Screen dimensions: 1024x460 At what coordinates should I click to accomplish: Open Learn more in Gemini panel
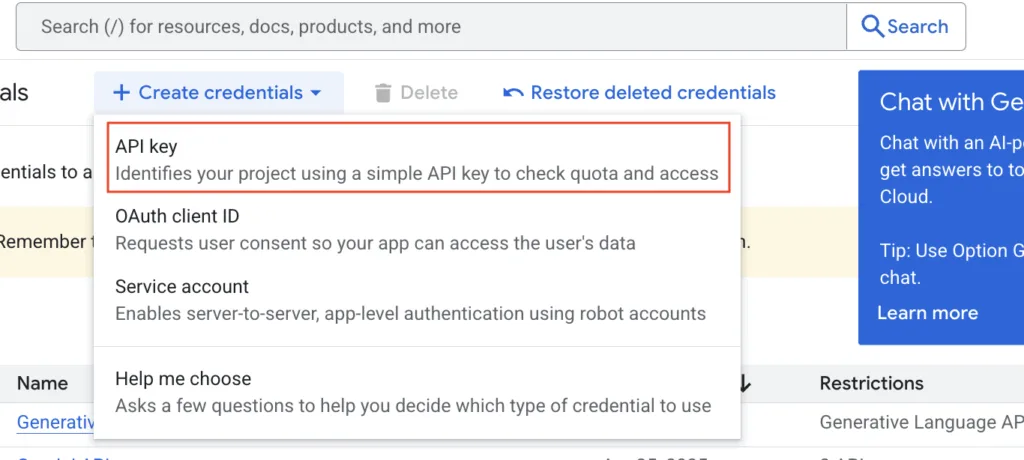pyautogui.click(x=927, y=313)
